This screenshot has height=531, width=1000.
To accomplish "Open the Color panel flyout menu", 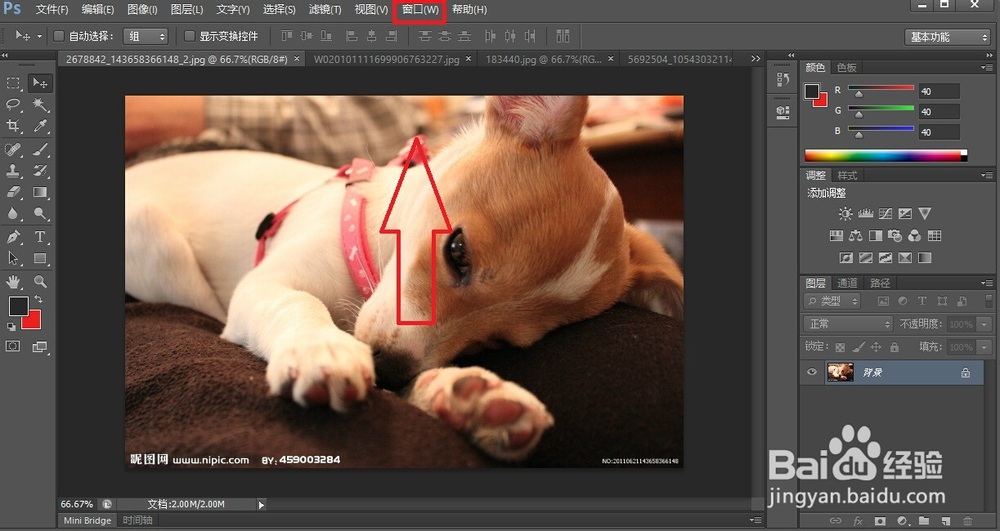I will [987, 67].
